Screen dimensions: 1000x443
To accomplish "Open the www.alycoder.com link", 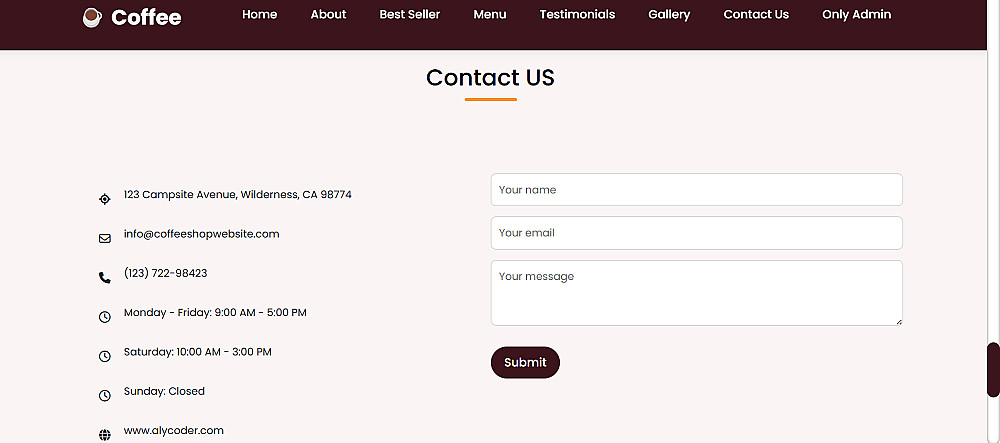I will (x=174, y=431).
